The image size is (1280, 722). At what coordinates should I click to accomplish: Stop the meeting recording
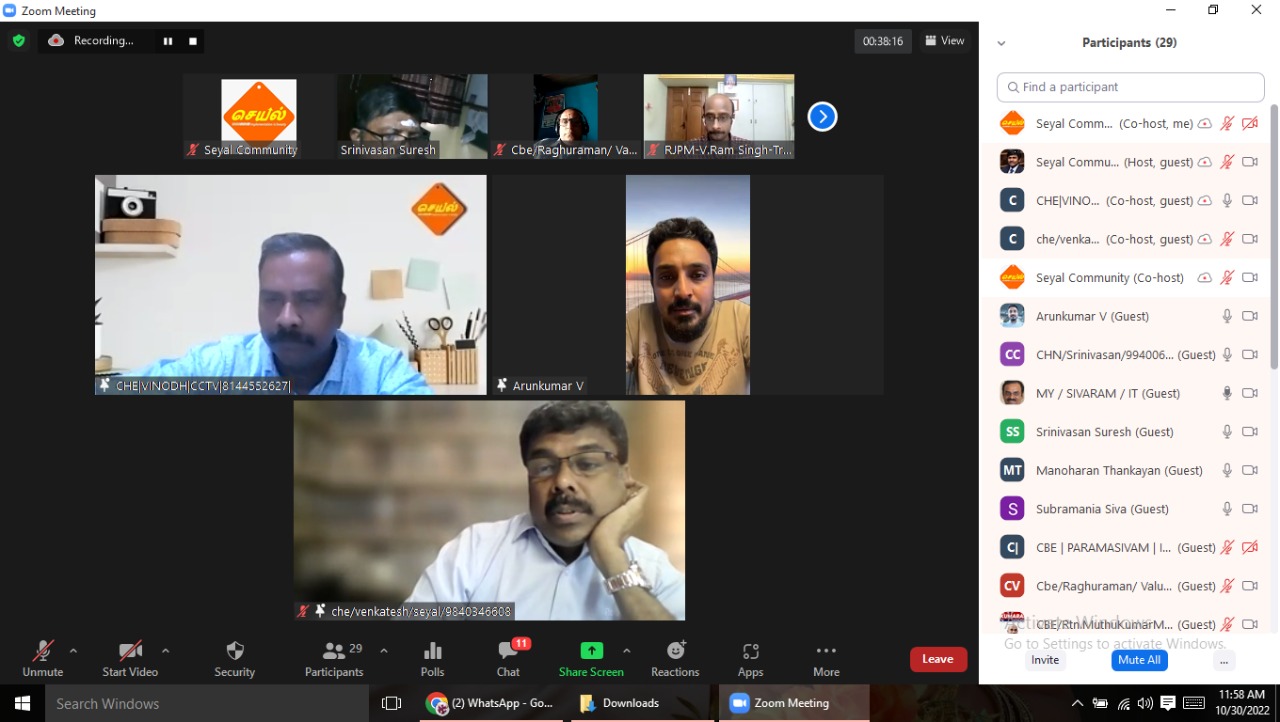click(x=193, y=41)
